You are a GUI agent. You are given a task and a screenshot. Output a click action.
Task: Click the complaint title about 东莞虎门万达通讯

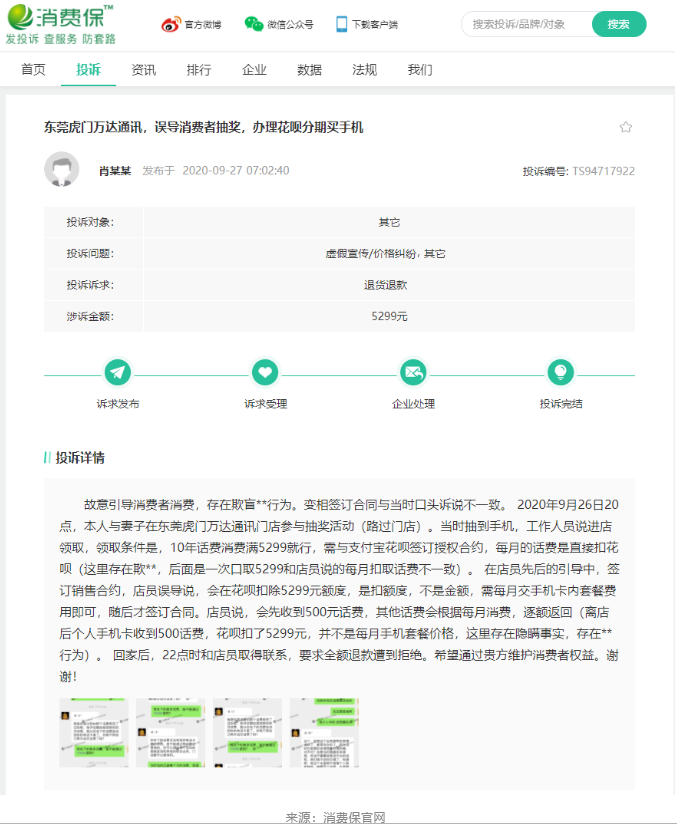point(204,127)
